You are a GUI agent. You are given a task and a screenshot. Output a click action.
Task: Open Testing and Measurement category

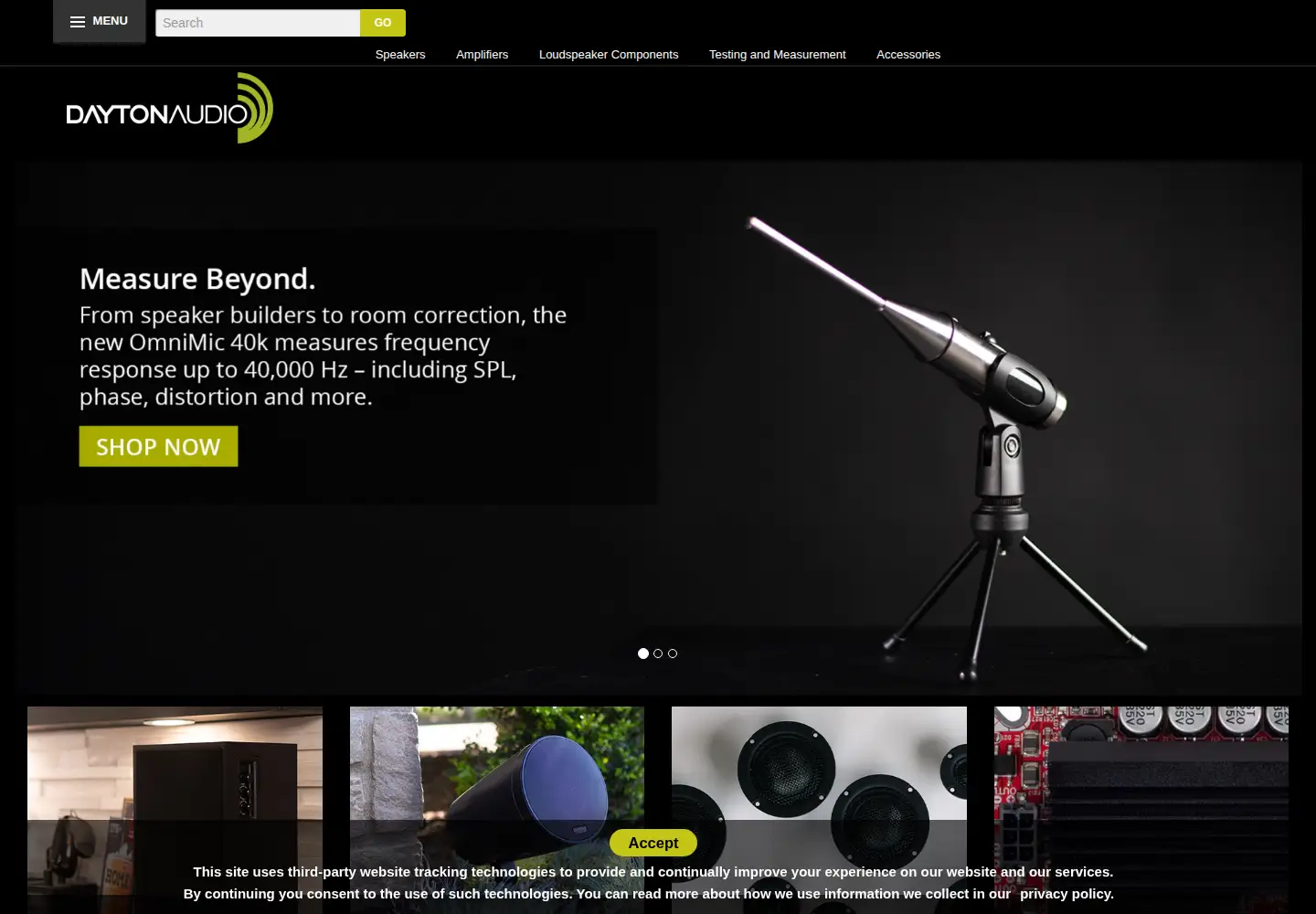[778, 55]
